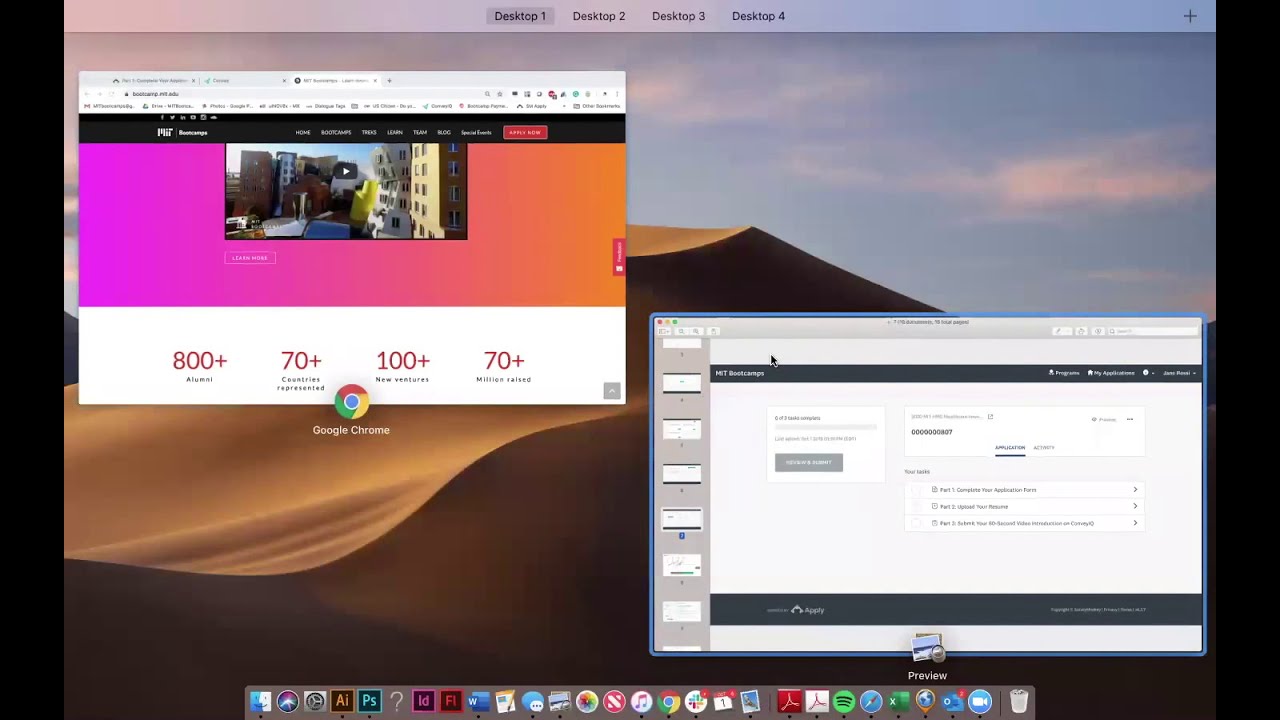Open Adobe InDesign from the Dock
1280x720 pixels.
(x=423, y=702)
